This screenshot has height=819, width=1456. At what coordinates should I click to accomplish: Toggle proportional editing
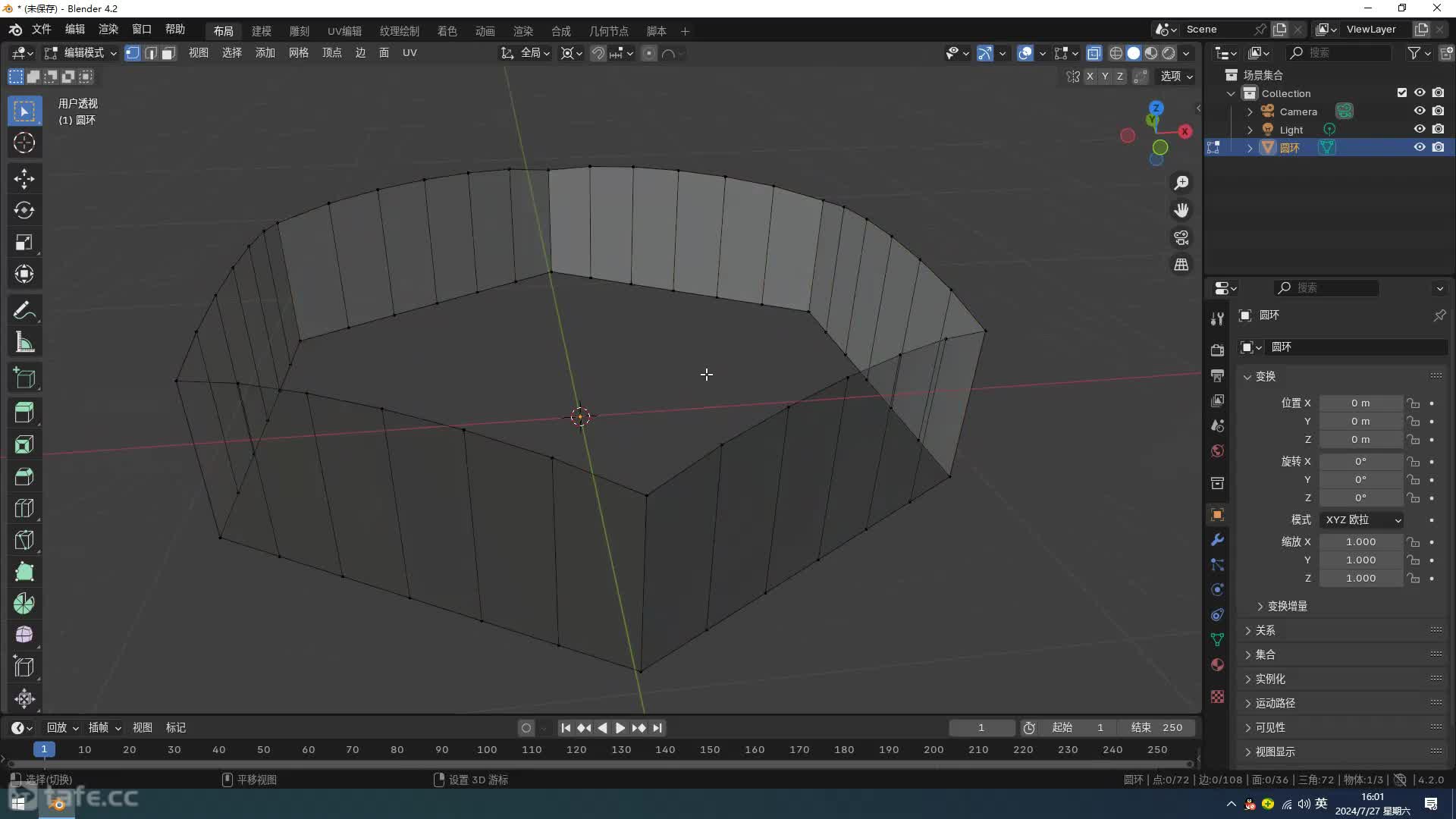pyautogui.click(x=648, y=53)
